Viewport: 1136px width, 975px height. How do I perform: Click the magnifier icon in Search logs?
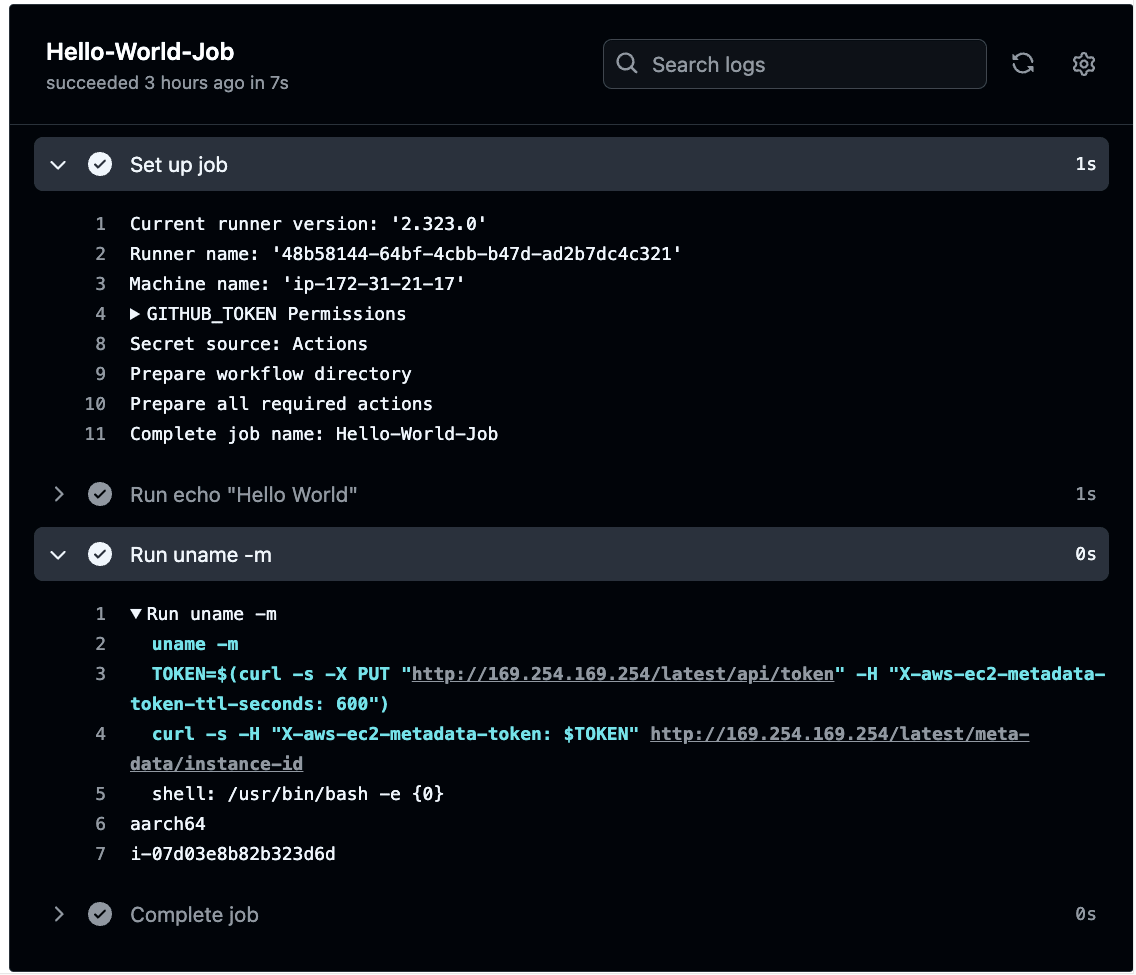(627, 64)
